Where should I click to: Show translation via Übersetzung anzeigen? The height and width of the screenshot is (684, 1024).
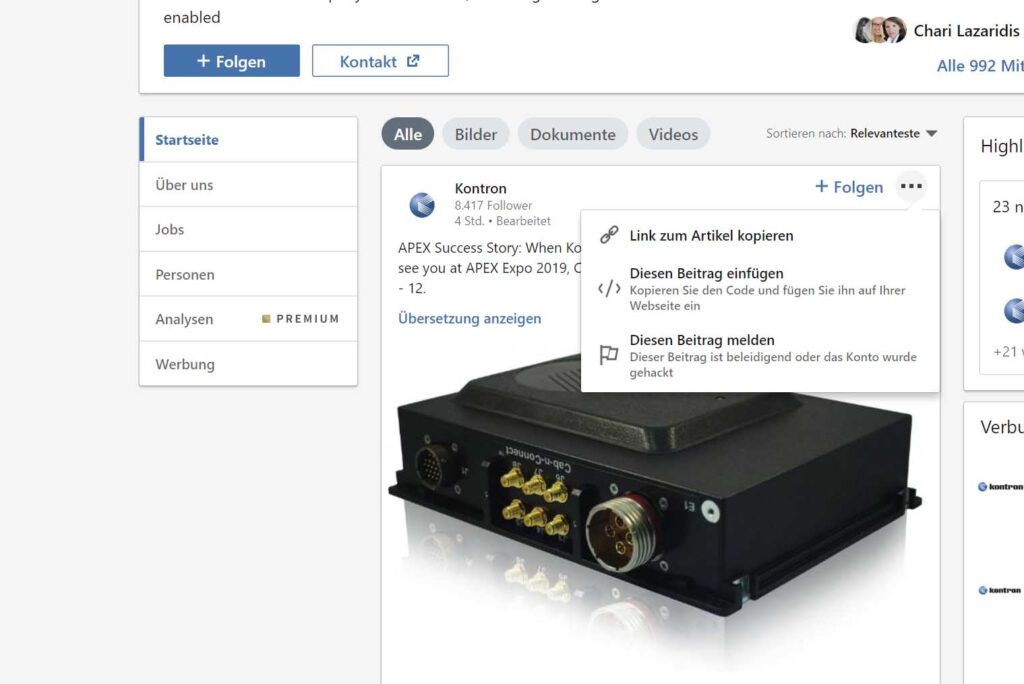(470, 319)
